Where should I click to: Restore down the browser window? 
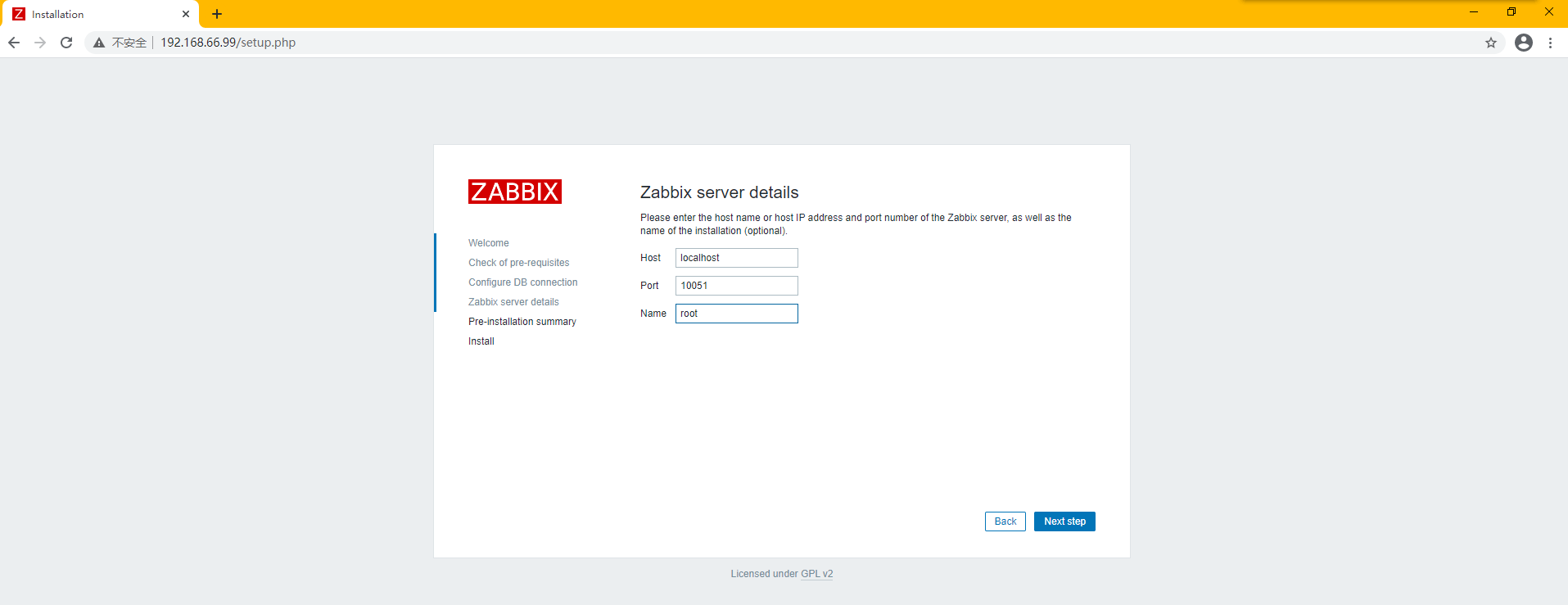(x=1512, y=12)
